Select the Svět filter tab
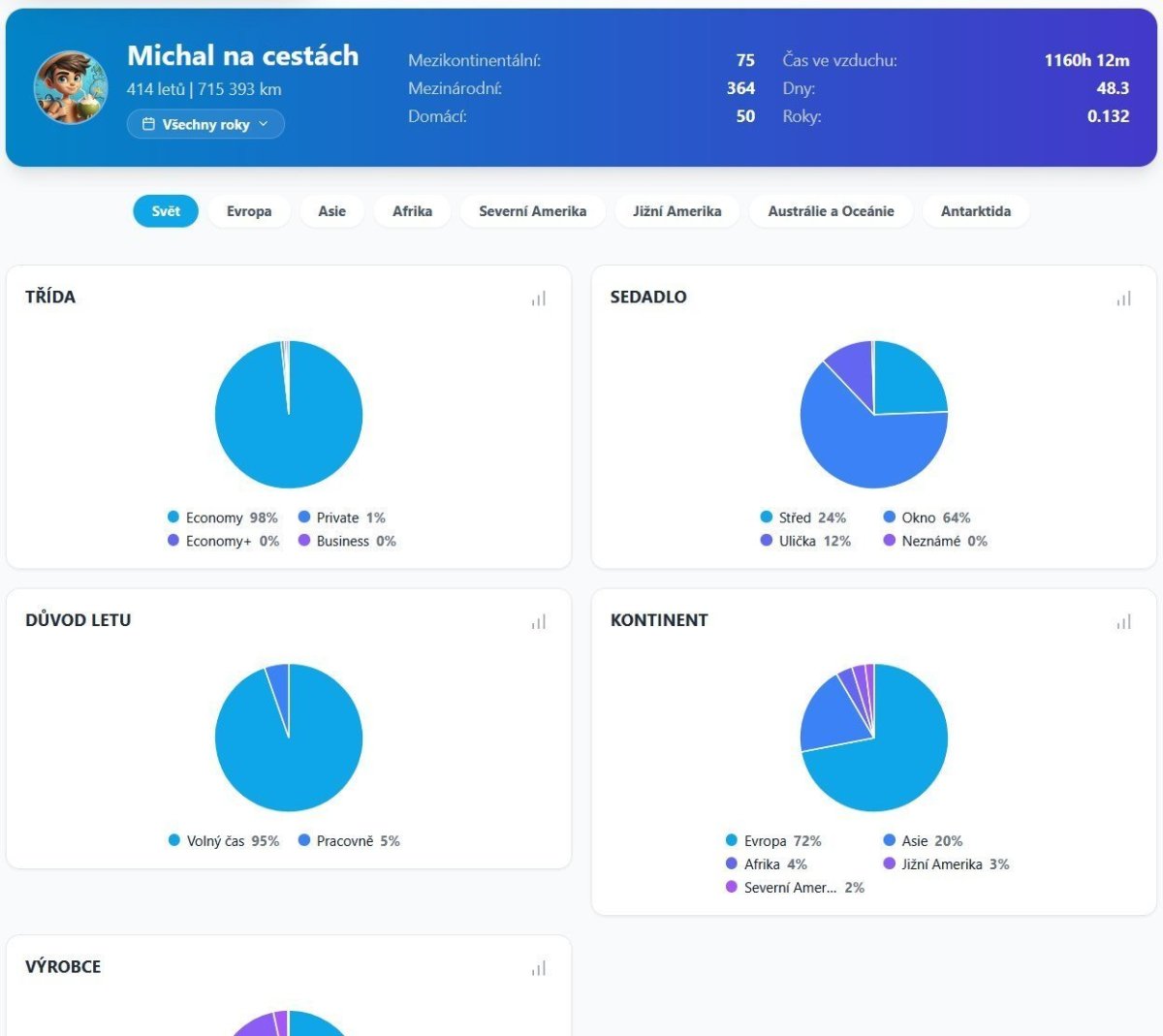This screenshot has width=1163, height=1036. [x=166, y=211]
